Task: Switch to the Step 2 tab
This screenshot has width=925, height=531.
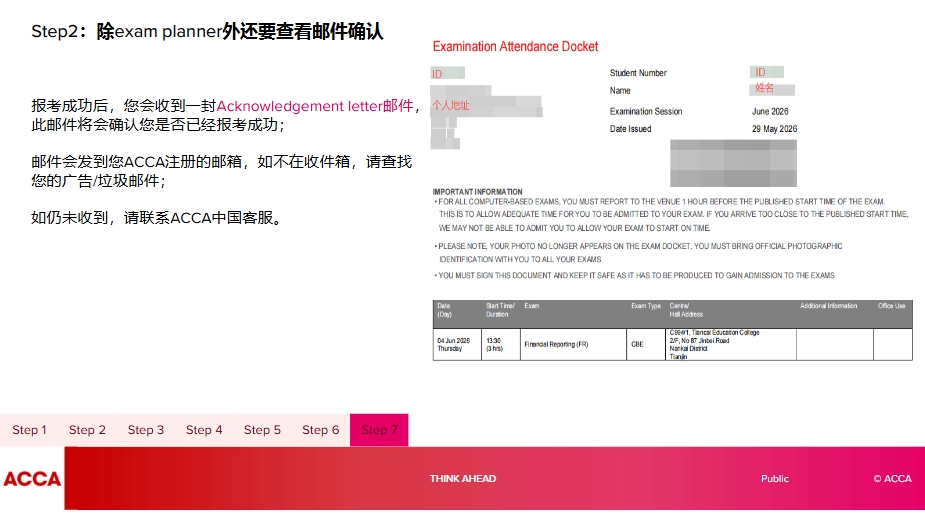Action: 87,430
